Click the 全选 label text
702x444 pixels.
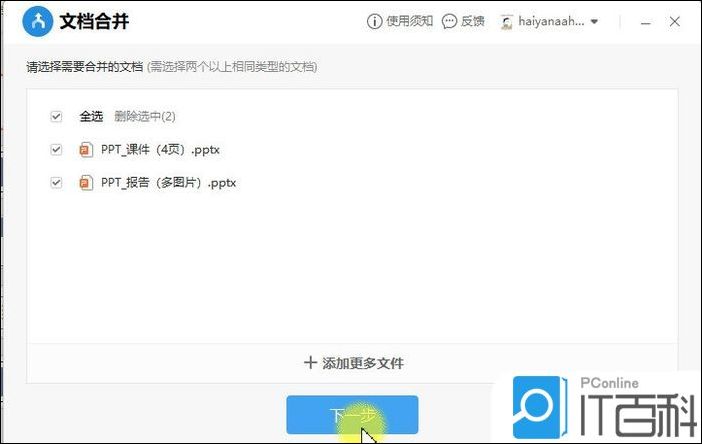[91, 116]
